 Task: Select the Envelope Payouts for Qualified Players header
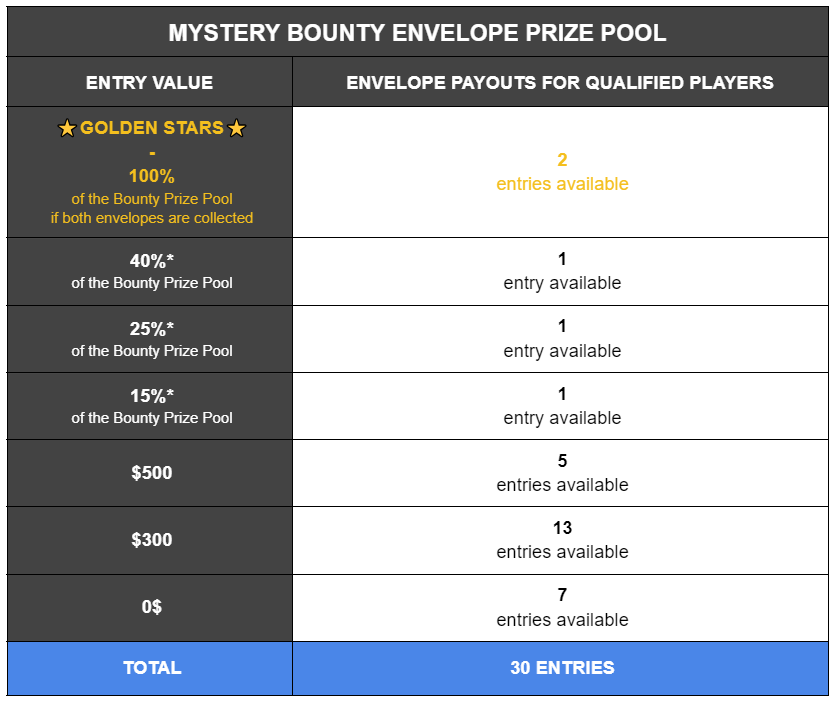(560, 83)
